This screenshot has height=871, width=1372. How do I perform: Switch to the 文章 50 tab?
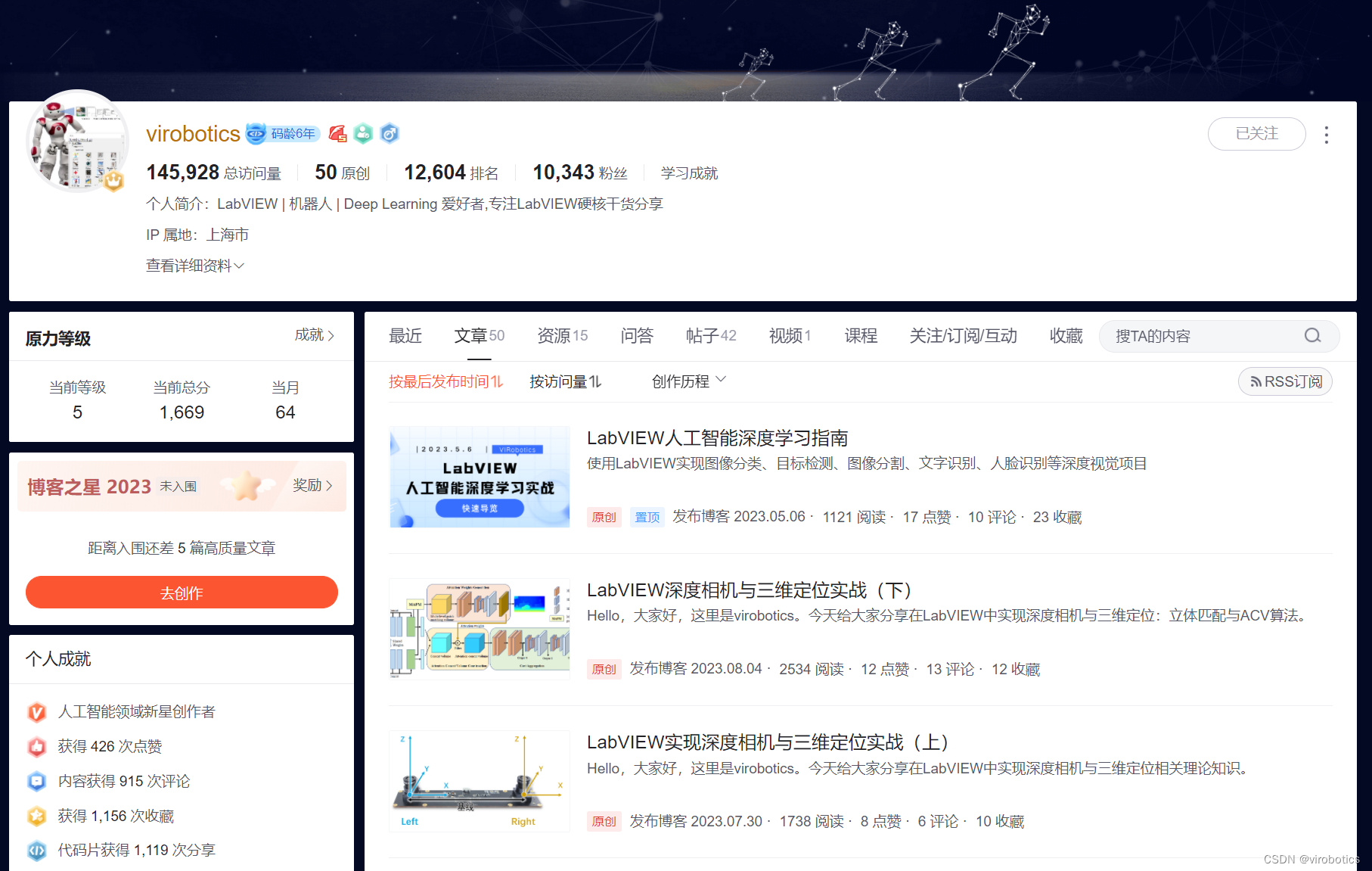(479, 336)
